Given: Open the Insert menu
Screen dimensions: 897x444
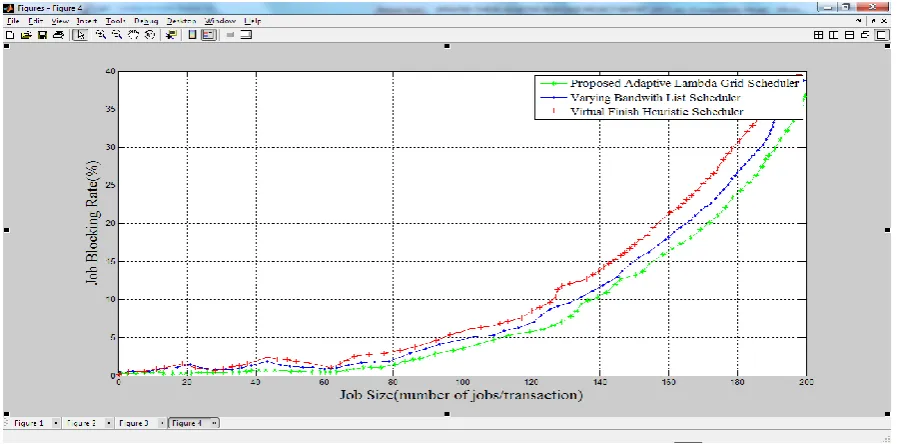Looking at the screenshot, I should pyautogui.click(x=88, y=21).
